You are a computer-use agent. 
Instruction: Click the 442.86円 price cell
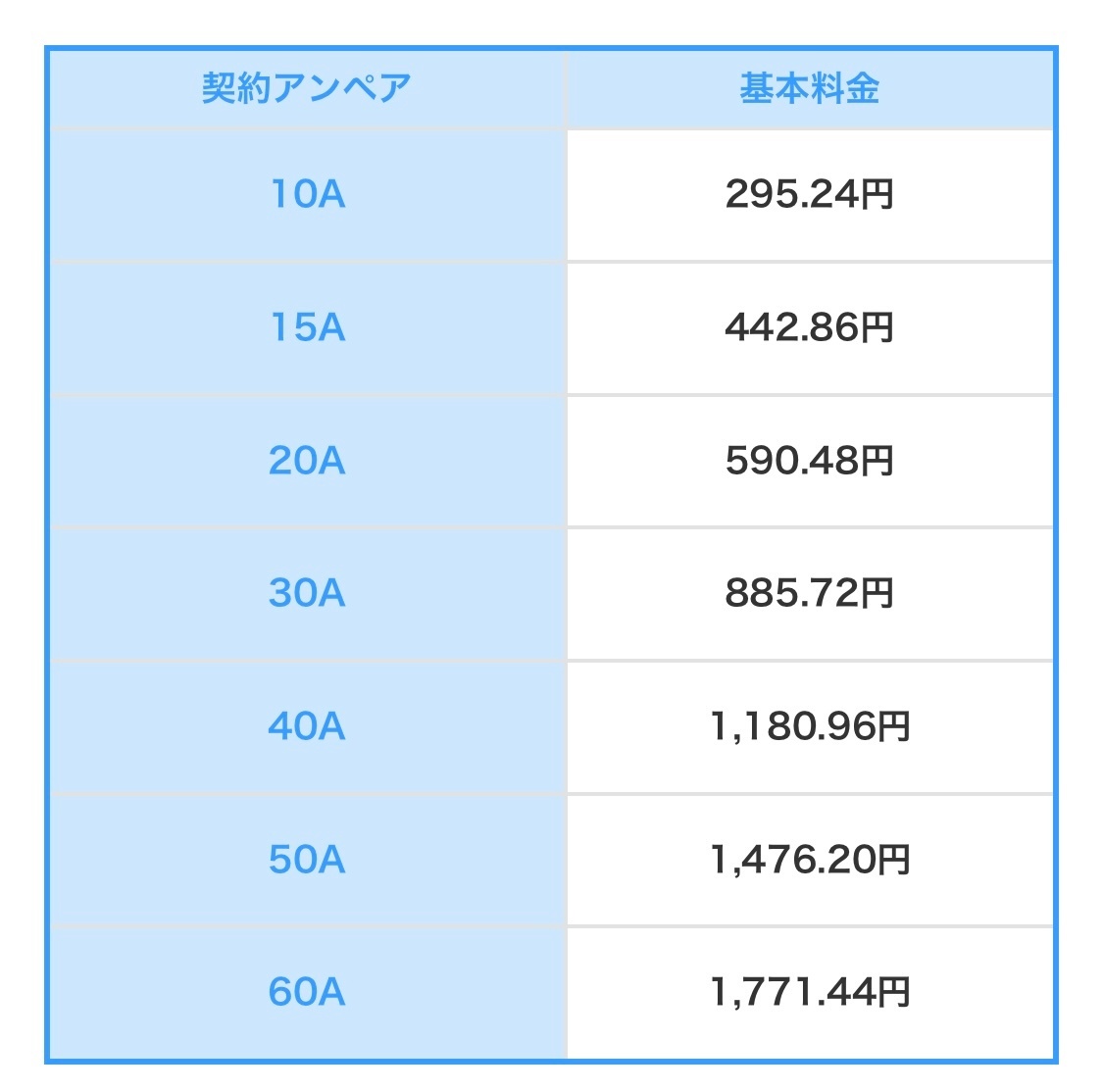[x=809, y=327]
